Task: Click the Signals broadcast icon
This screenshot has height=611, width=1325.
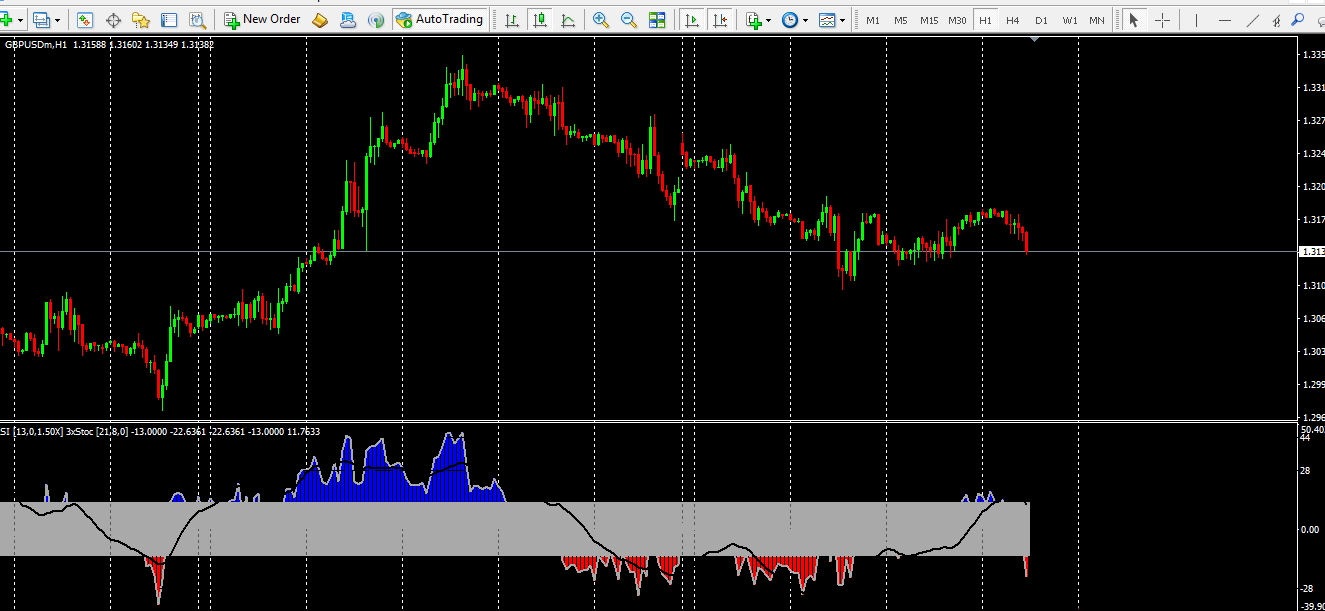Action: (x=376, y=19)
